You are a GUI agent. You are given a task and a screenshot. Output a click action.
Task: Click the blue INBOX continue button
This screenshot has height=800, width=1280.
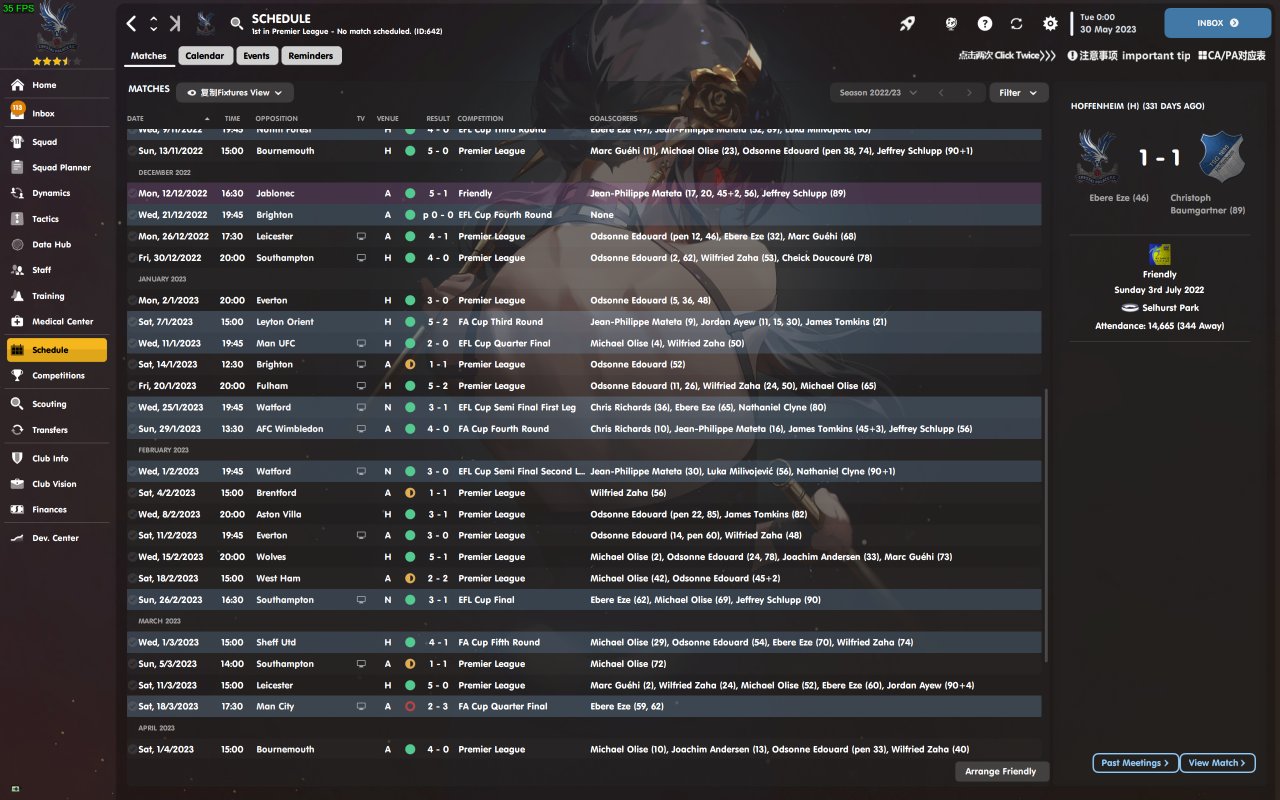(x=1218, y=23)
